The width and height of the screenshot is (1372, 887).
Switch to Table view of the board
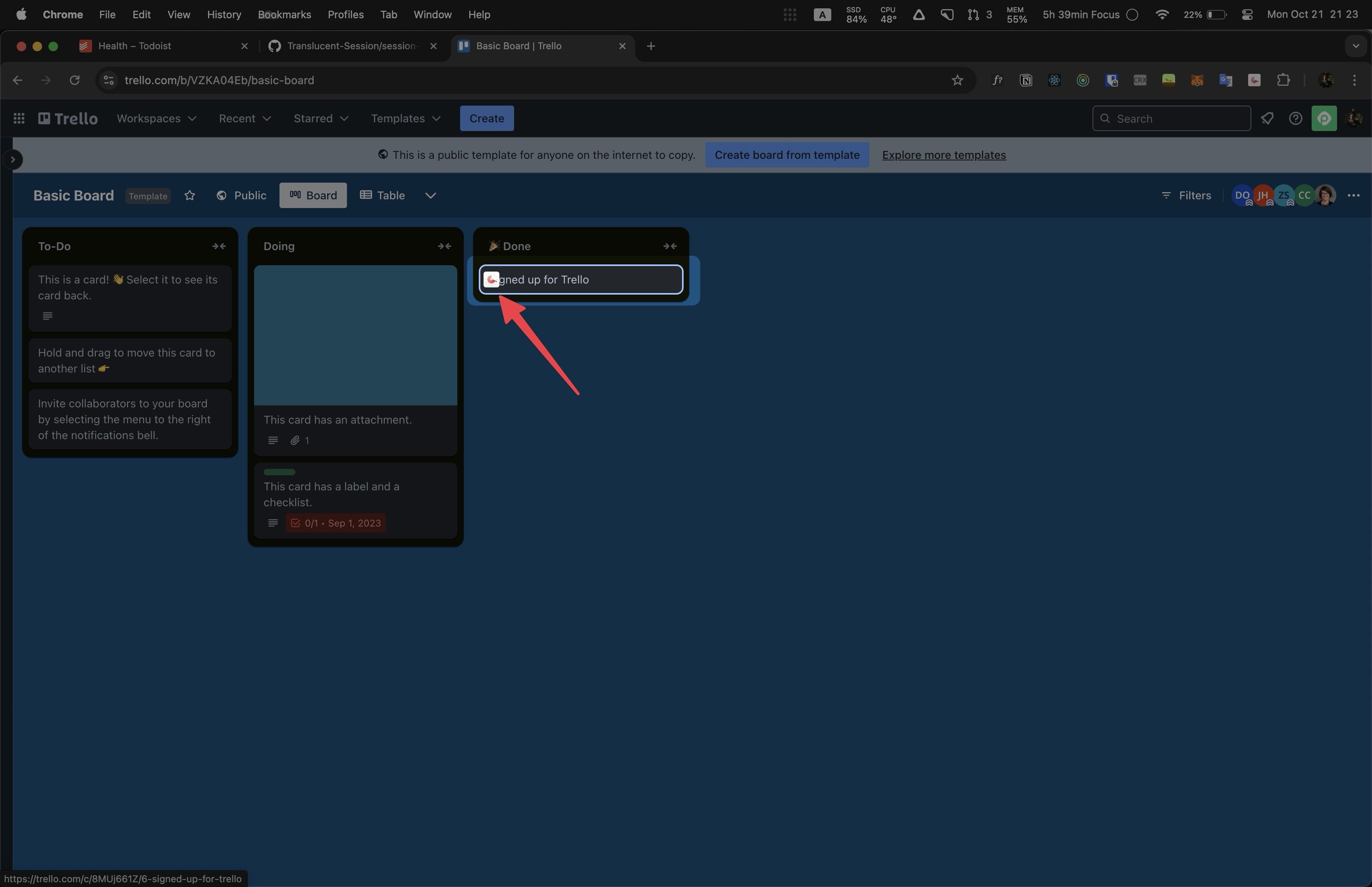tap(382, 195)
